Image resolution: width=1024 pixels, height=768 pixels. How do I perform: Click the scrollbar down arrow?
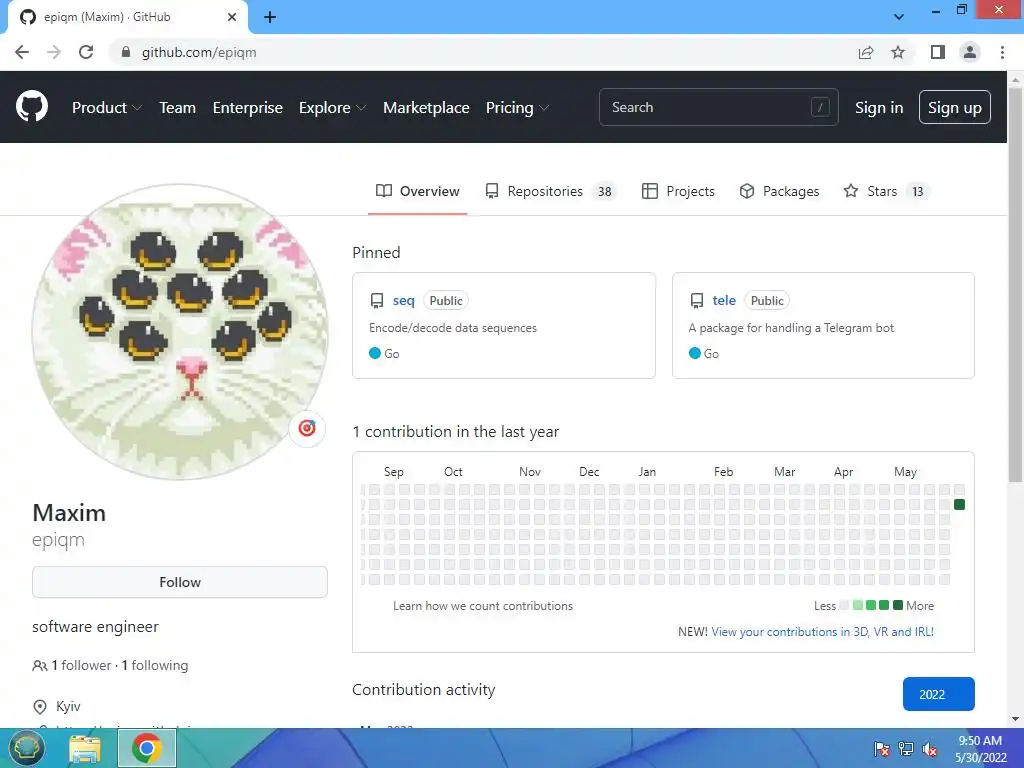click(x=1015, y=719)
